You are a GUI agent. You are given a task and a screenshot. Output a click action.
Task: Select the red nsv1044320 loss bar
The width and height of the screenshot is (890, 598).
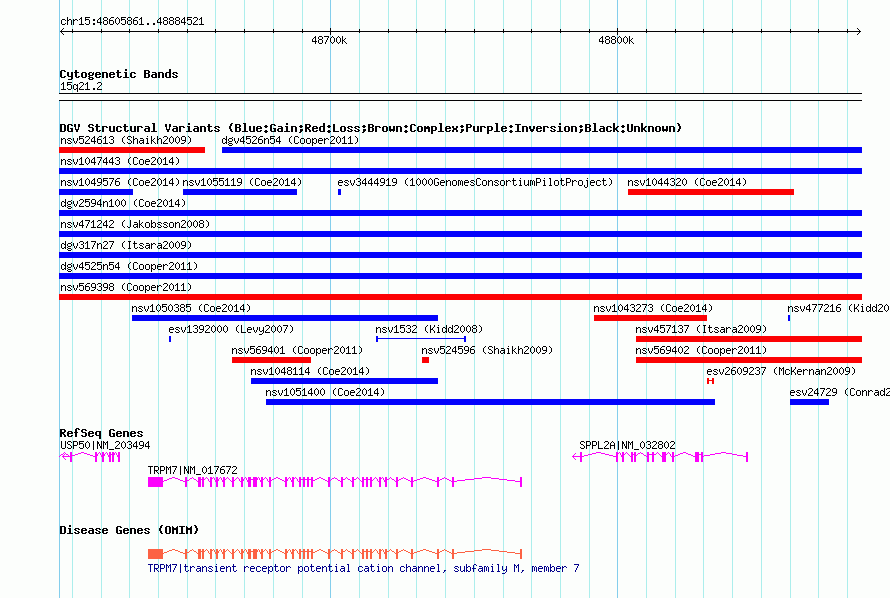click(x=711, y=192)
